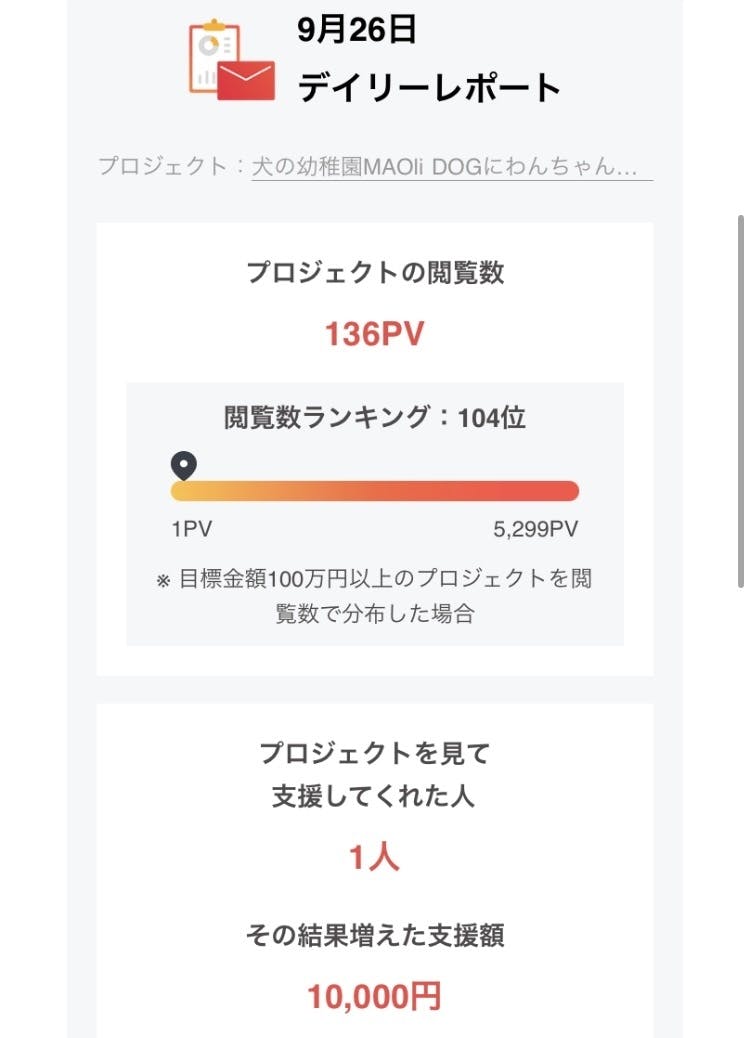
Task: Click the 閲覧数ランキング：104位 text
Action: coord(375,418)
